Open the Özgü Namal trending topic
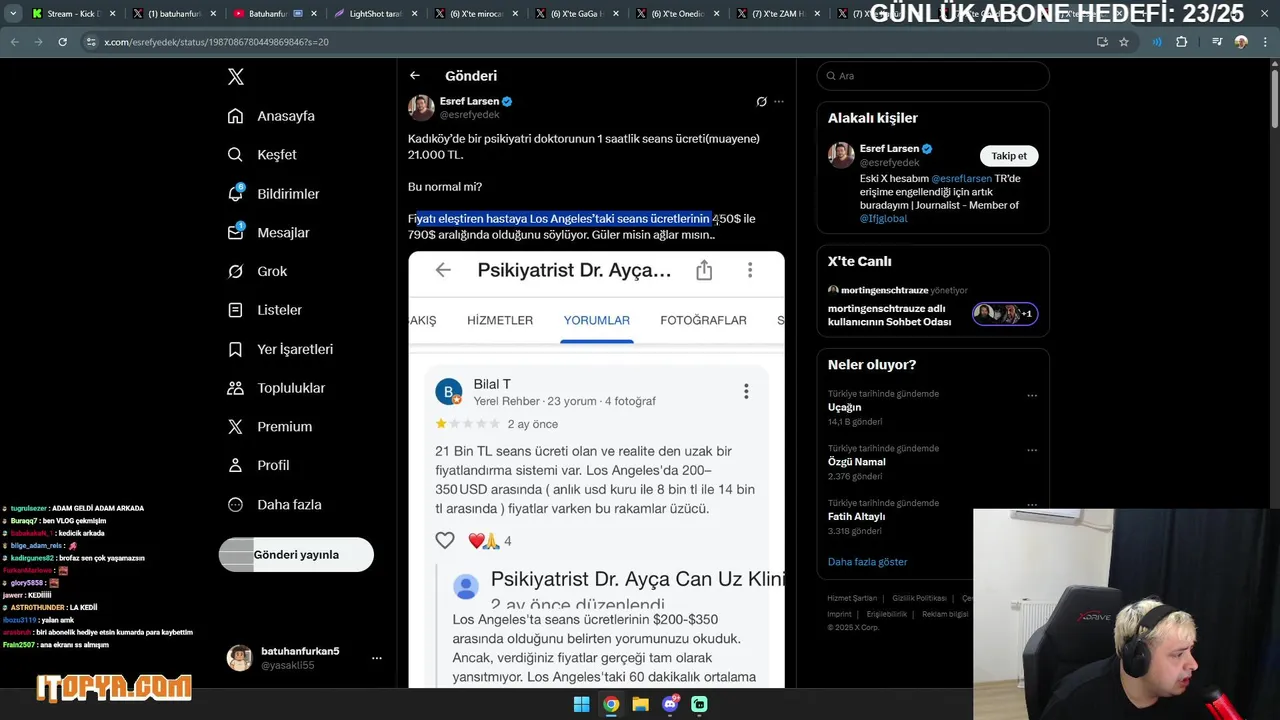Viewport: 1280px width, 720px height. [x=857, y=462]
